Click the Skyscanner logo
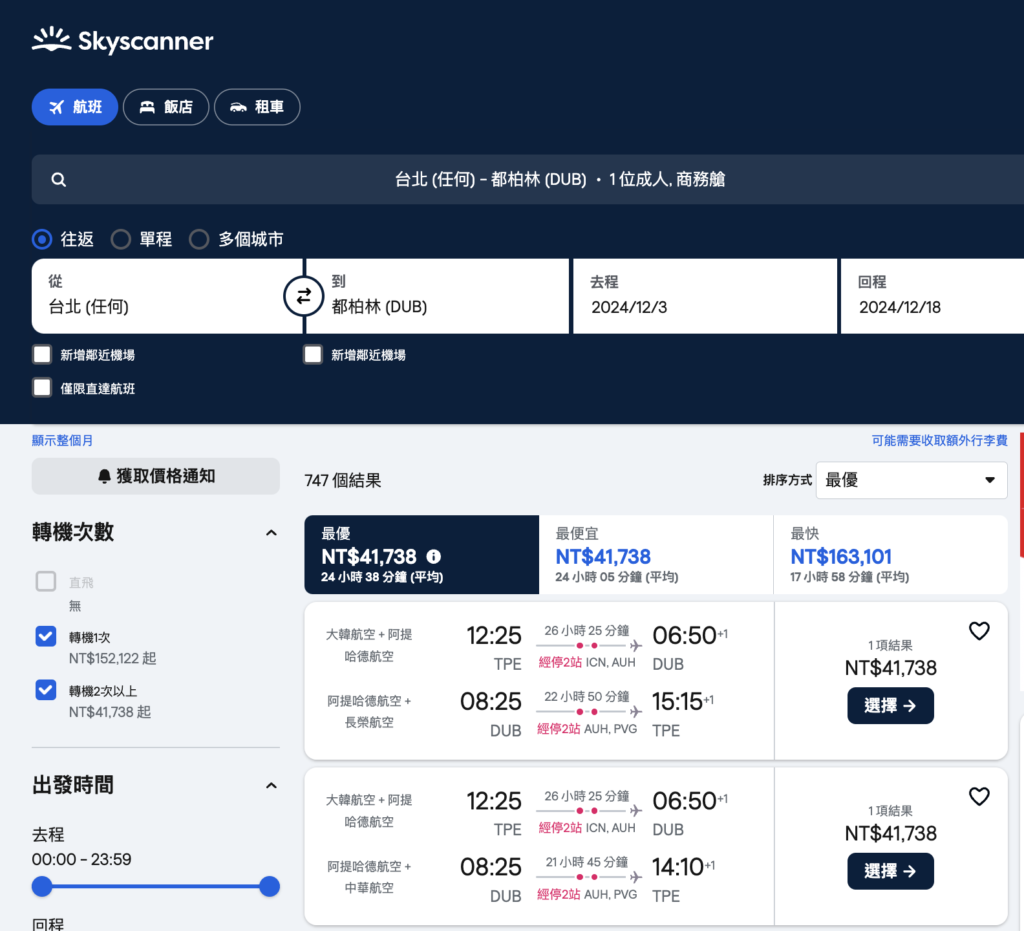 pyautogui.click(x=123, y=40)
